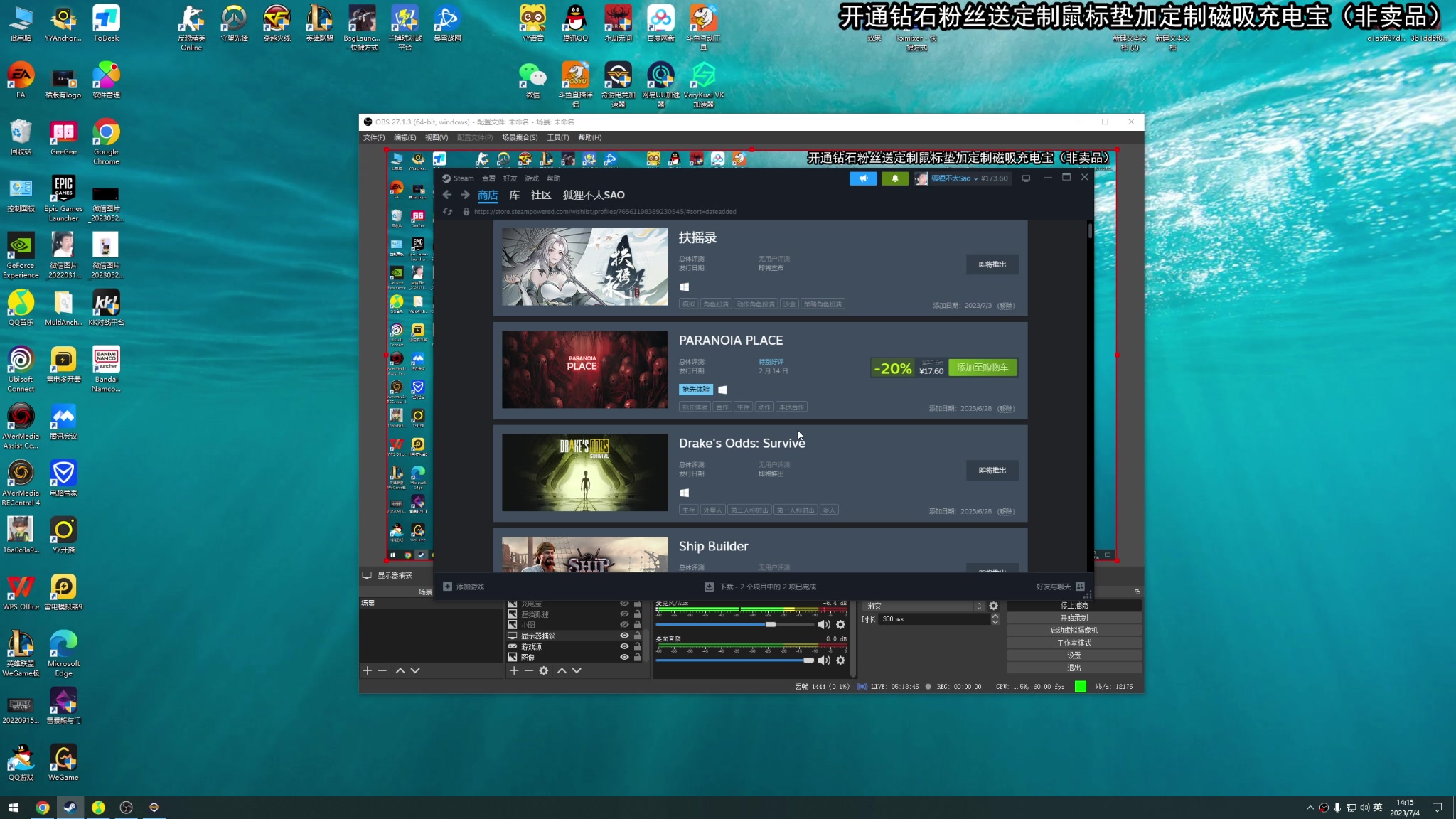Toggle lock on 显示器捕获 source

638,636
